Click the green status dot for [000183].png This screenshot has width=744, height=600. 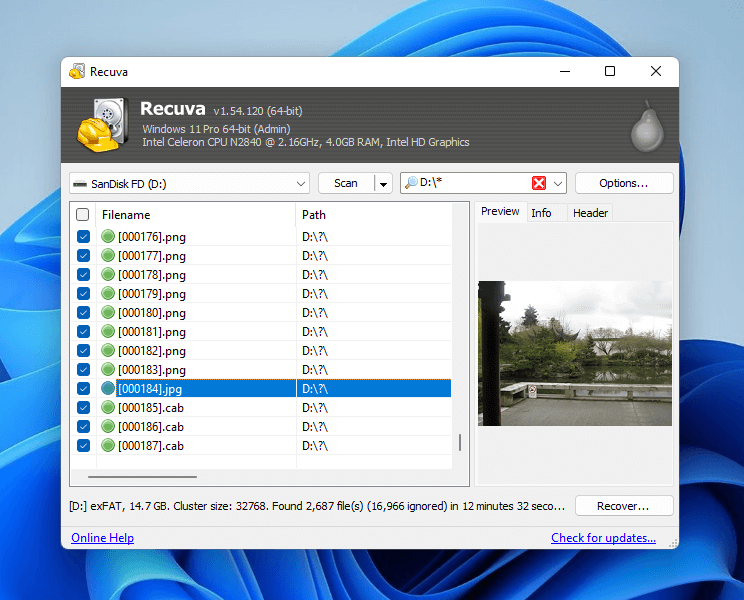108,369
